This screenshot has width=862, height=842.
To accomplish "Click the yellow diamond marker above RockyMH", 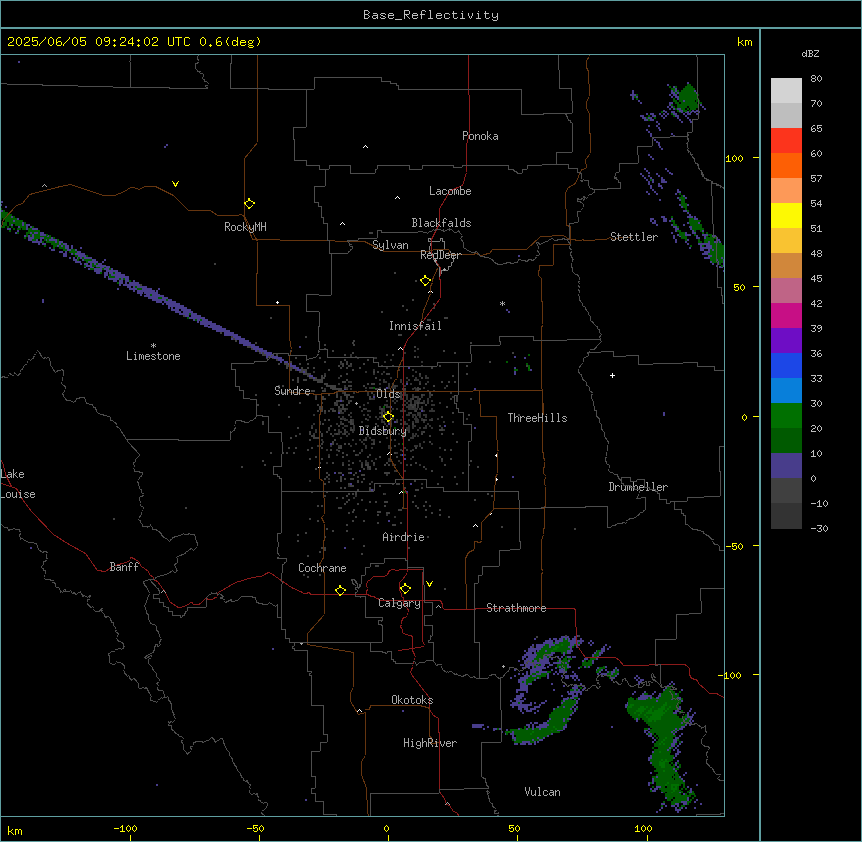I will 249,203.
